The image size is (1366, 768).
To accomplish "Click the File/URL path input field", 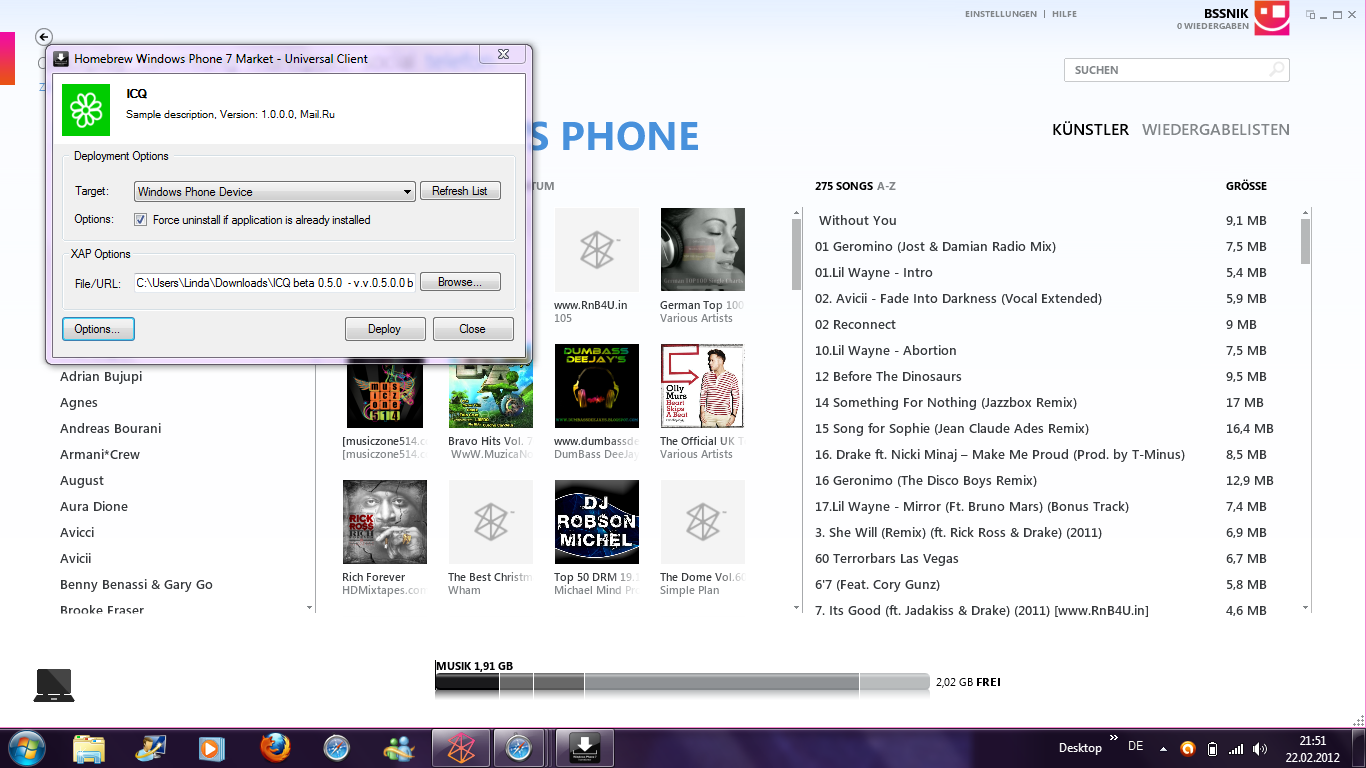I will coord(274,283).
